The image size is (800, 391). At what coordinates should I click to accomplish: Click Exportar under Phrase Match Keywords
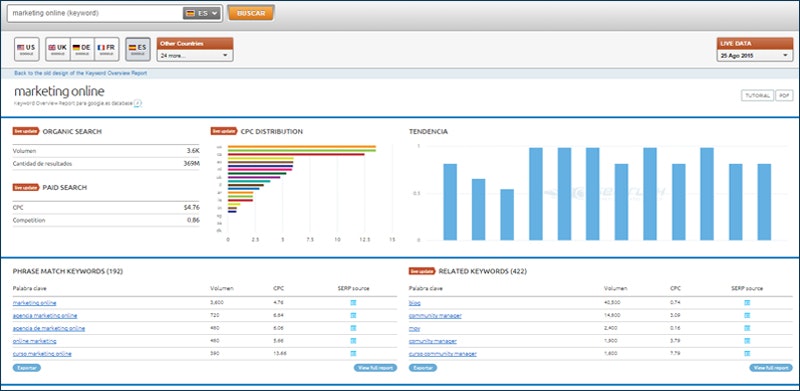[27, 368]
